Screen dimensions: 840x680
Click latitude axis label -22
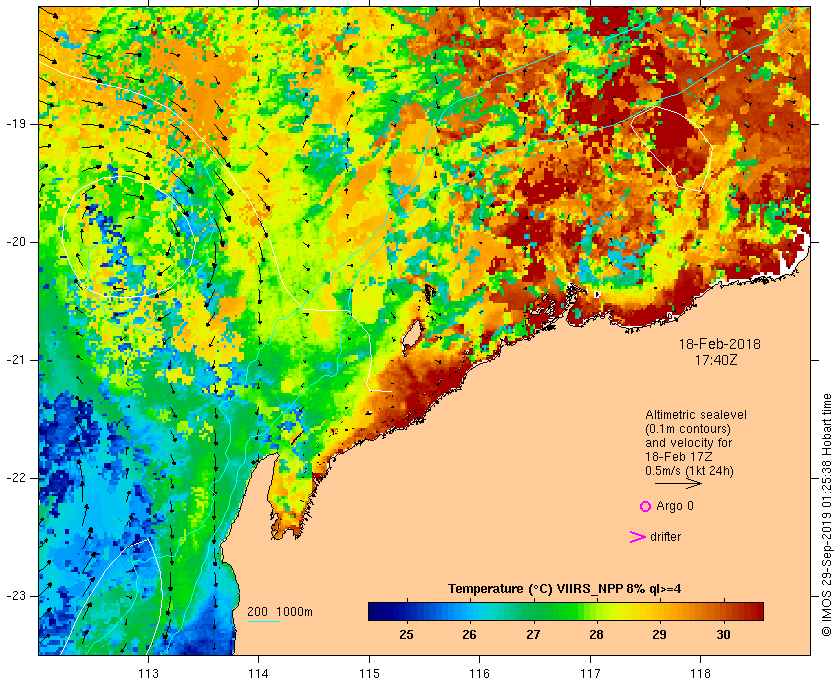[x=16, y=477]
